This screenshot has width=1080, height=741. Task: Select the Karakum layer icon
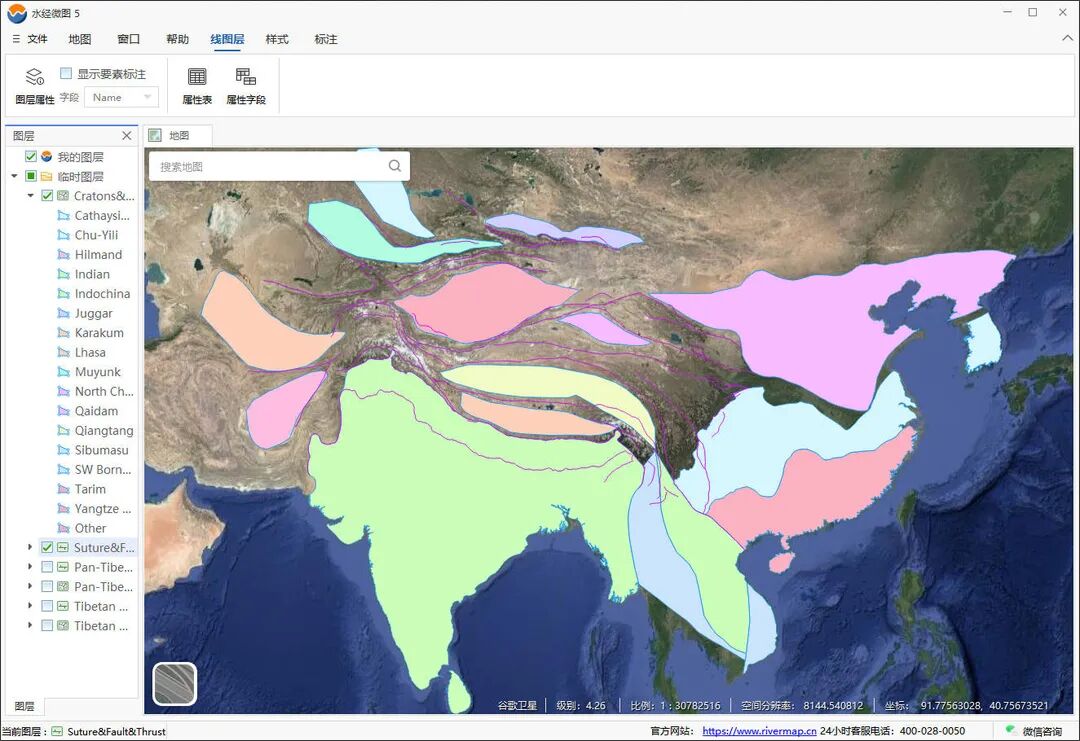click(63, 333)
